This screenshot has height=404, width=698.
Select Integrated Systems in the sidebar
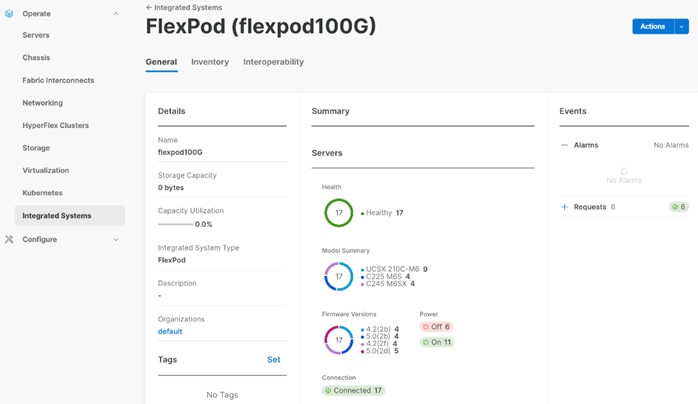click(69, 216)
